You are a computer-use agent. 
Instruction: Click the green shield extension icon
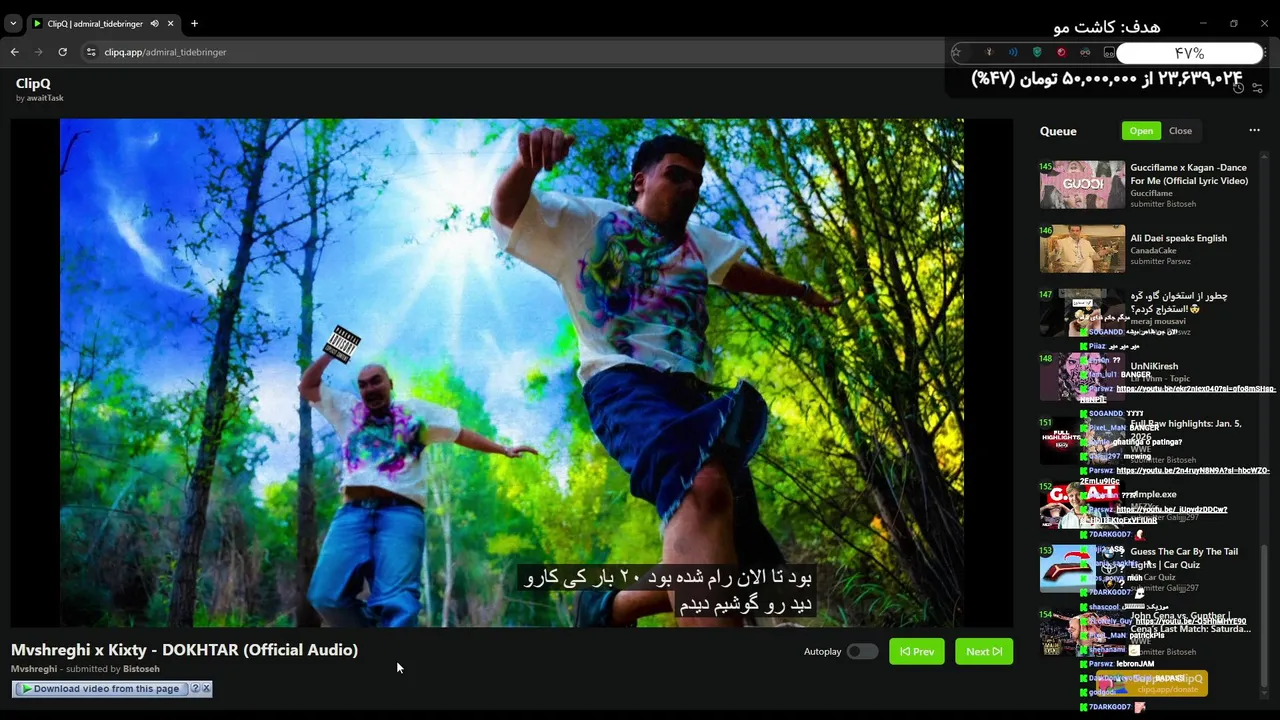pyautogui.click(x=1037, y=52)
